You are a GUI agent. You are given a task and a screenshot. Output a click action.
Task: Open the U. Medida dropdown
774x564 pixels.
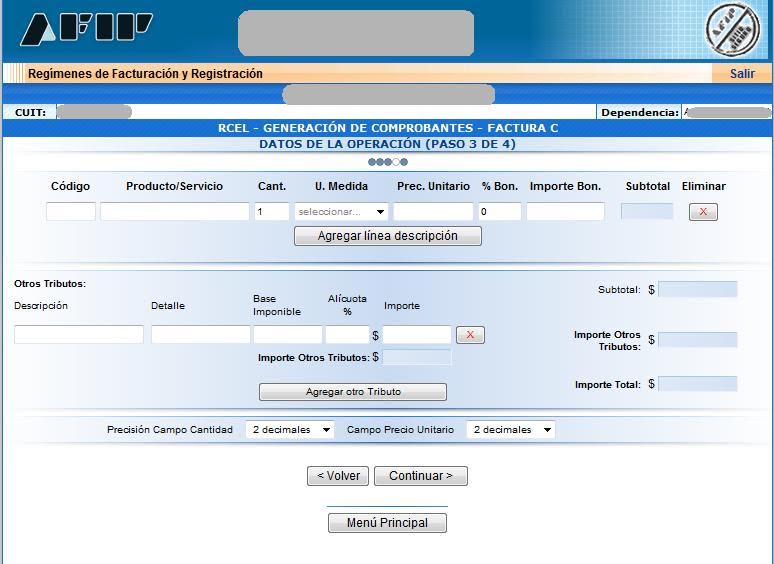tap(341, 212)
